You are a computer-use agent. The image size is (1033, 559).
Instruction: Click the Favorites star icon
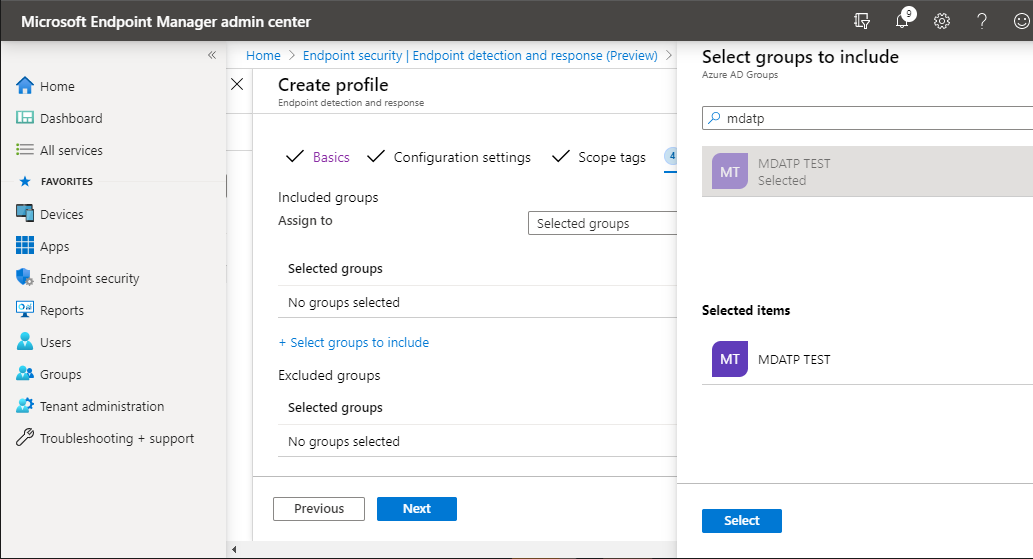[x=25, y=181]
